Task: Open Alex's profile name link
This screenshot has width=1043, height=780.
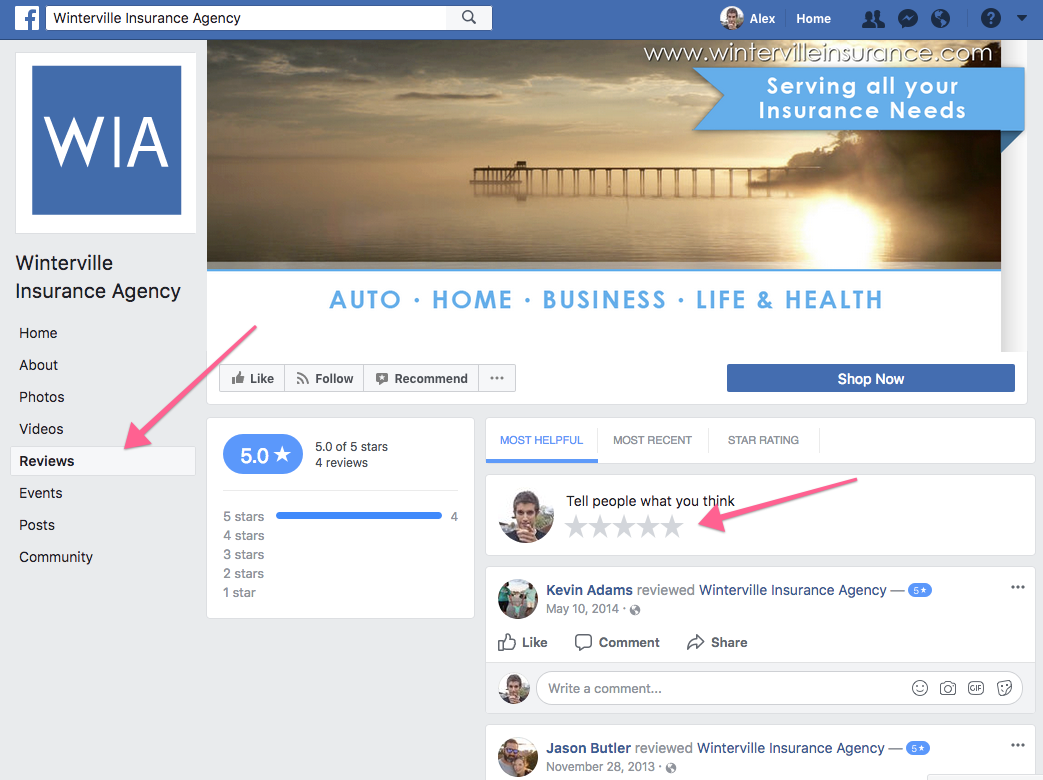Action: (x=762, y=19)
